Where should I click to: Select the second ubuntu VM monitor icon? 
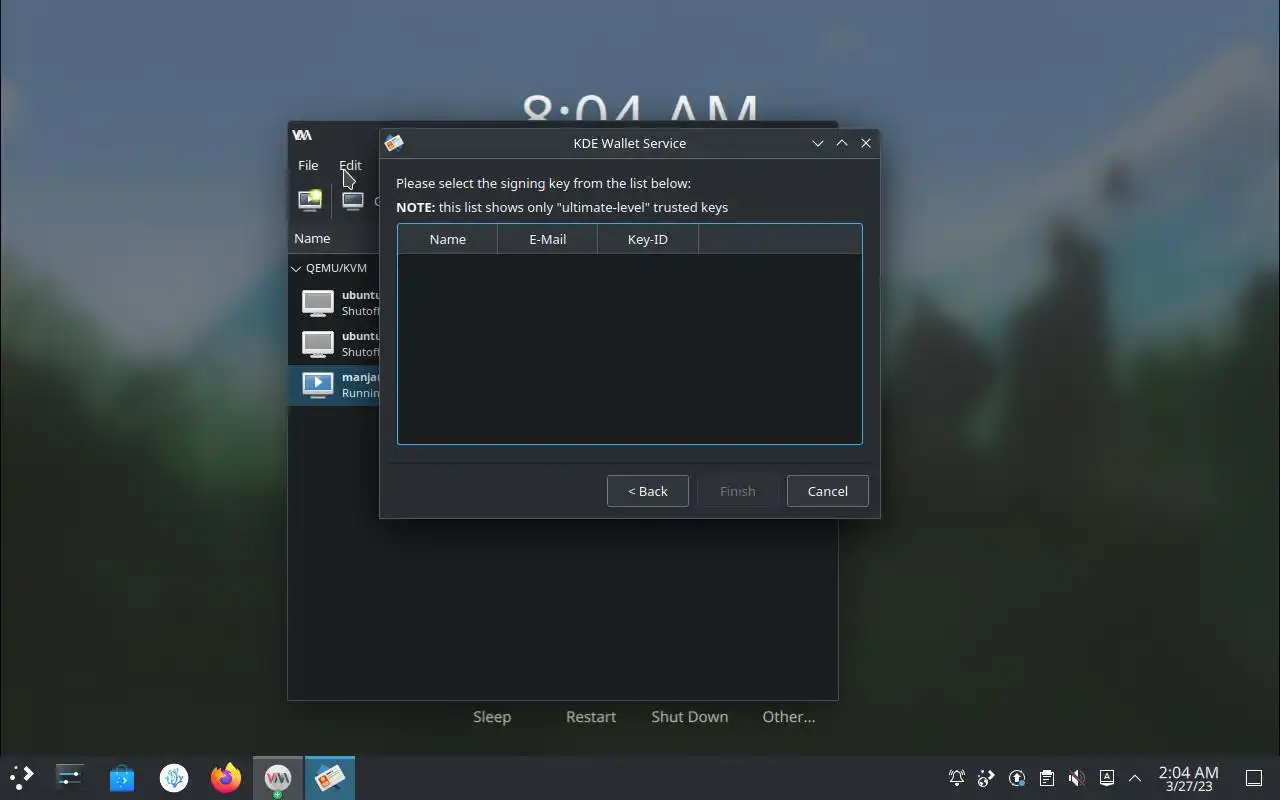click(318, 344)
